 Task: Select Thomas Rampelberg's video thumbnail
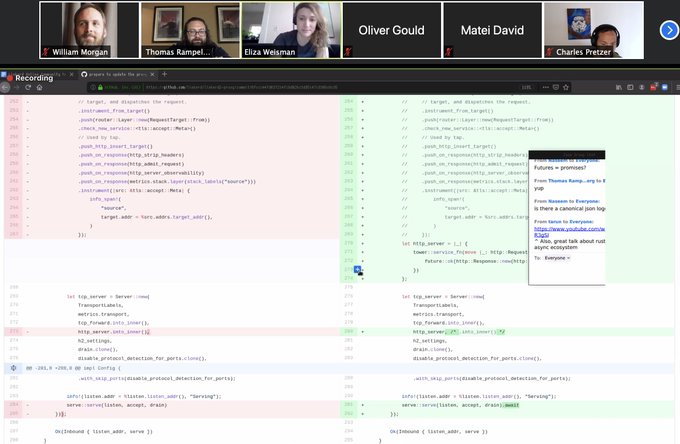click(x=190, y=30)
